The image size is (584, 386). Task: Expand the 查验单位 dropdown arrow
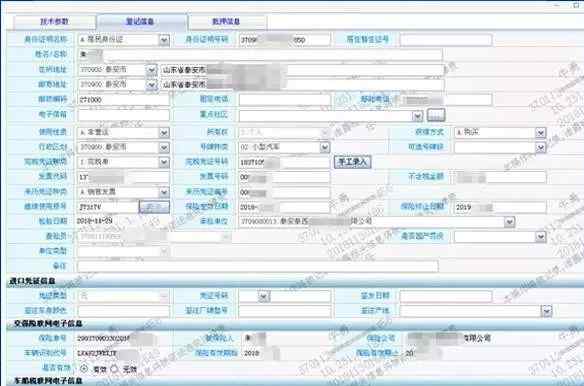(509, 222)
